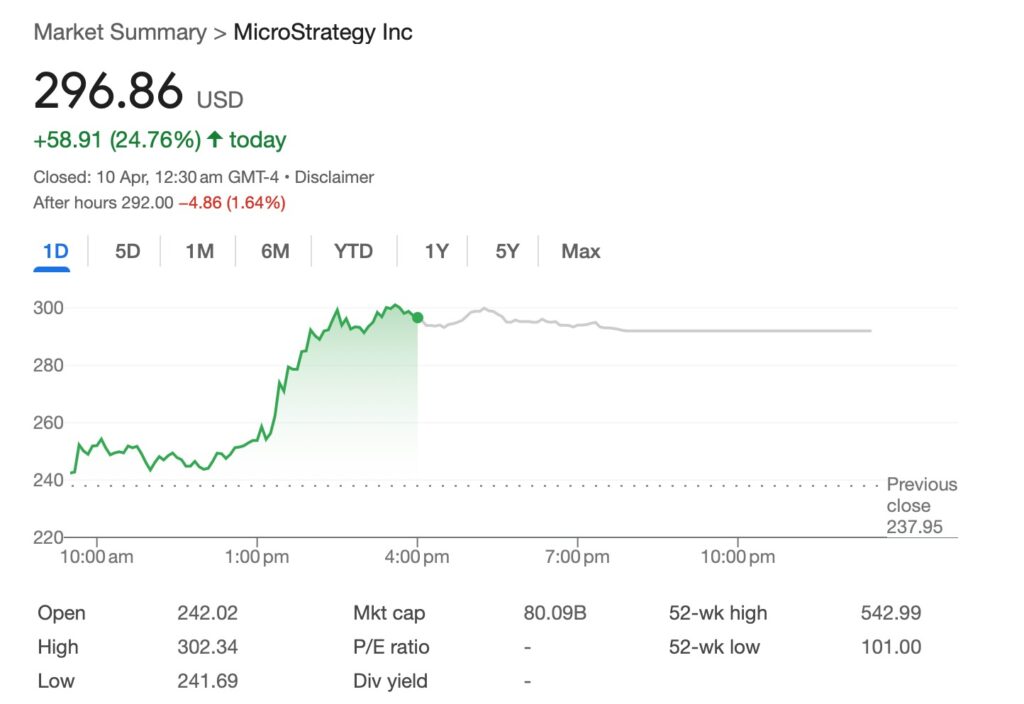The height and width of the screenshot is (704, 1024).
Task: Keep the 1D chart tab selected
Action: pos(53,252)
